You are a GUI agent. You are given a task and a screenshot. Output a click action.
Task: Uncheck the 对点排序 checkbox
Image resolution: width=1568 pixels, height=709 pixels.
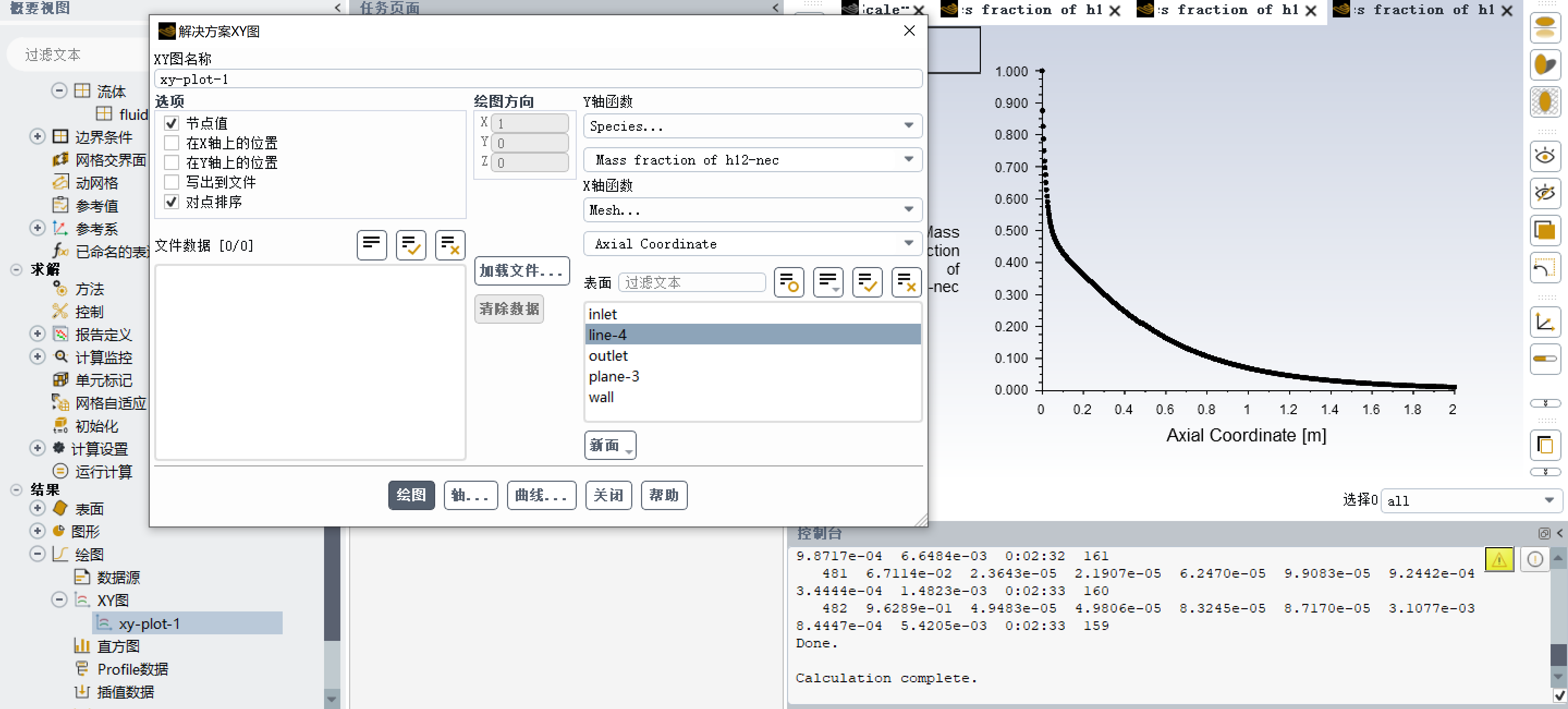[x=172, y=202]
